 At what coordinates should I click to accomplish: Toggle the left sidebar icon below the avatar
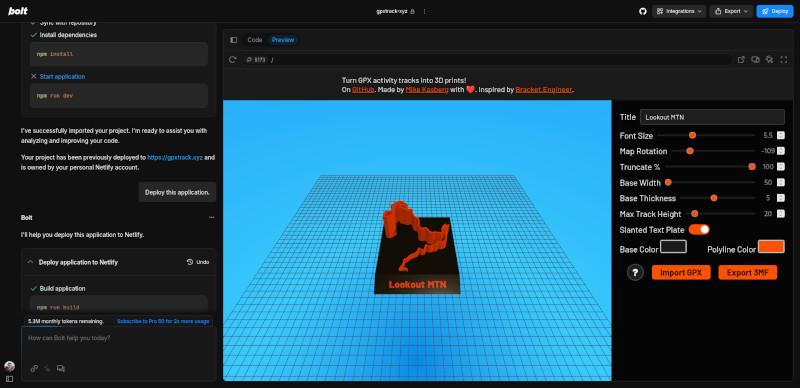[x=9, y=379]
